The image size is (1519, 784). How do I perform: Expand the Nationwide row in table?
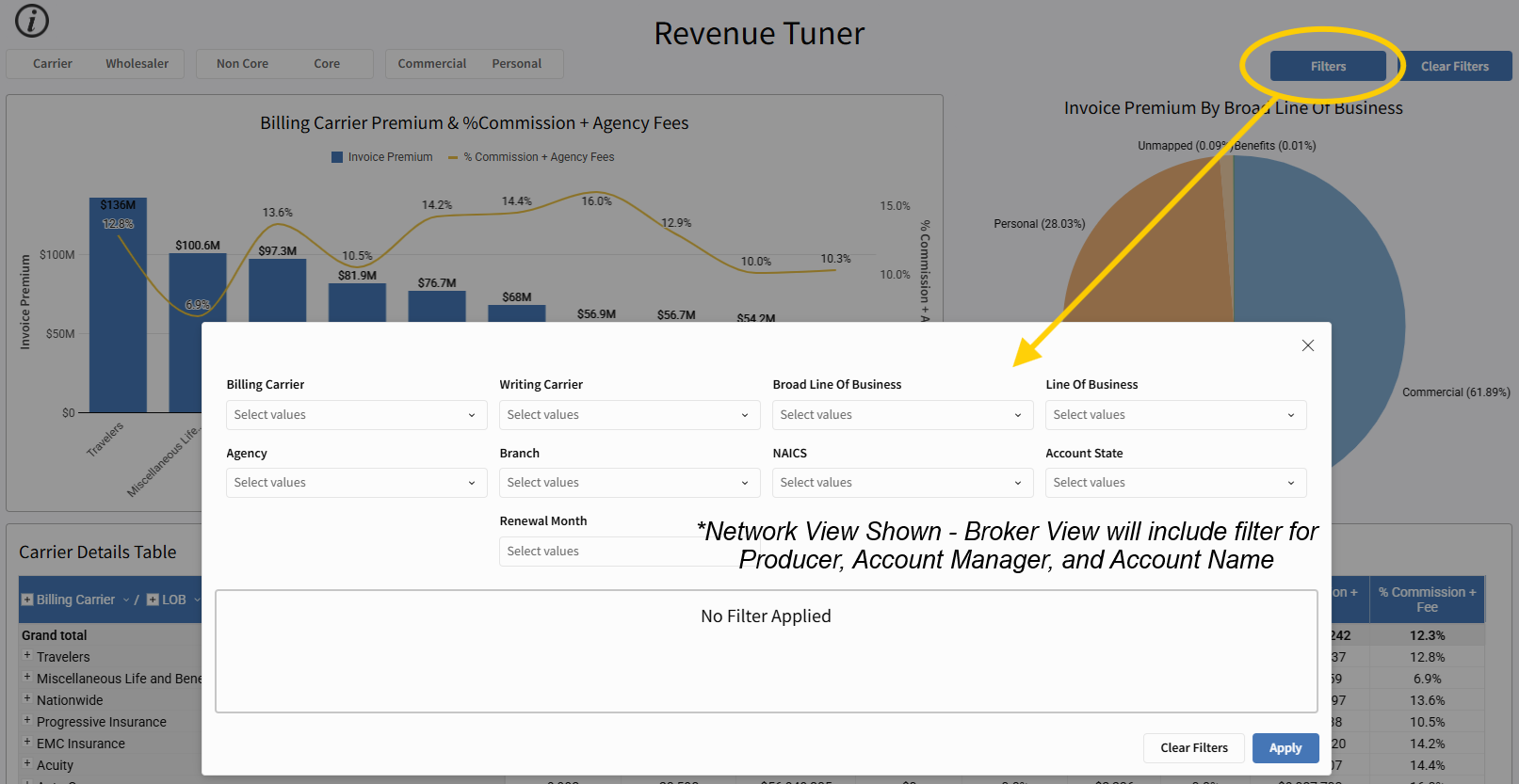click(x=27, y=699)
